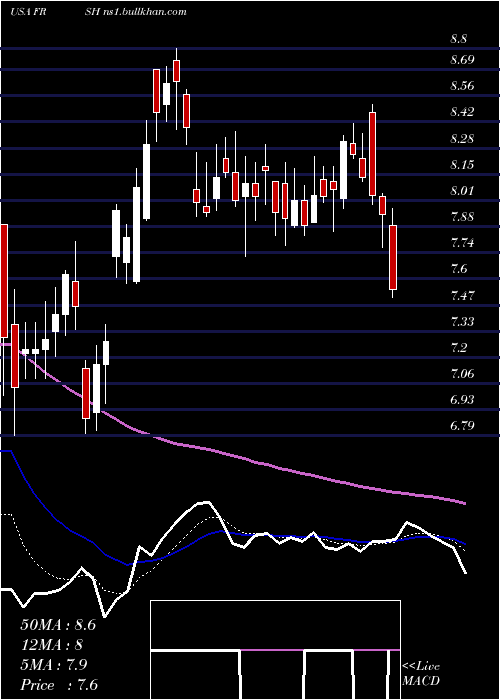Screen dimensions: 500x700
Task: Click the 8.28 price axis label
Action: point(462,138)
